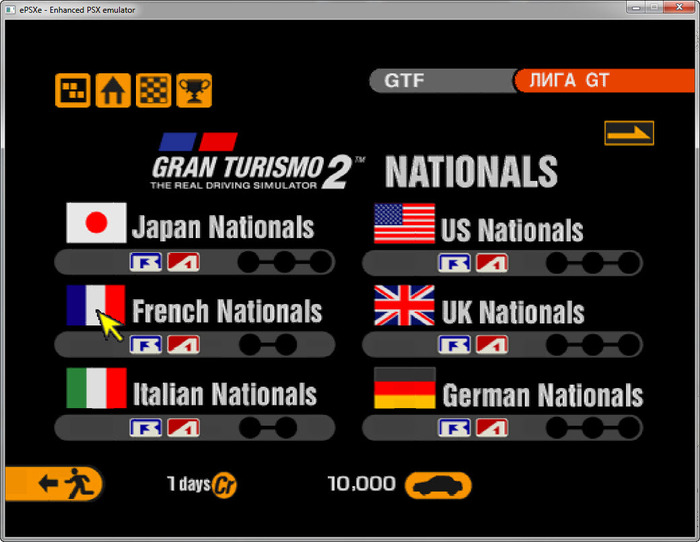The image size is (700, 542).
Task: Open the trophy status icon
Action: tap(193, 91)
